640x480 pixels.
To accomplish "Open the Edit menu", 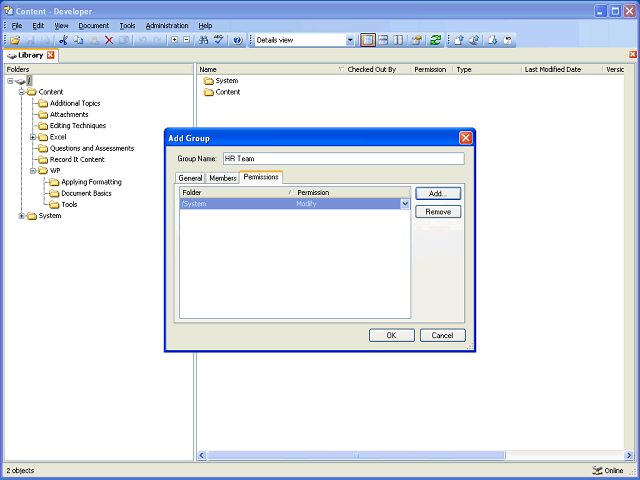I will [38, 26].
